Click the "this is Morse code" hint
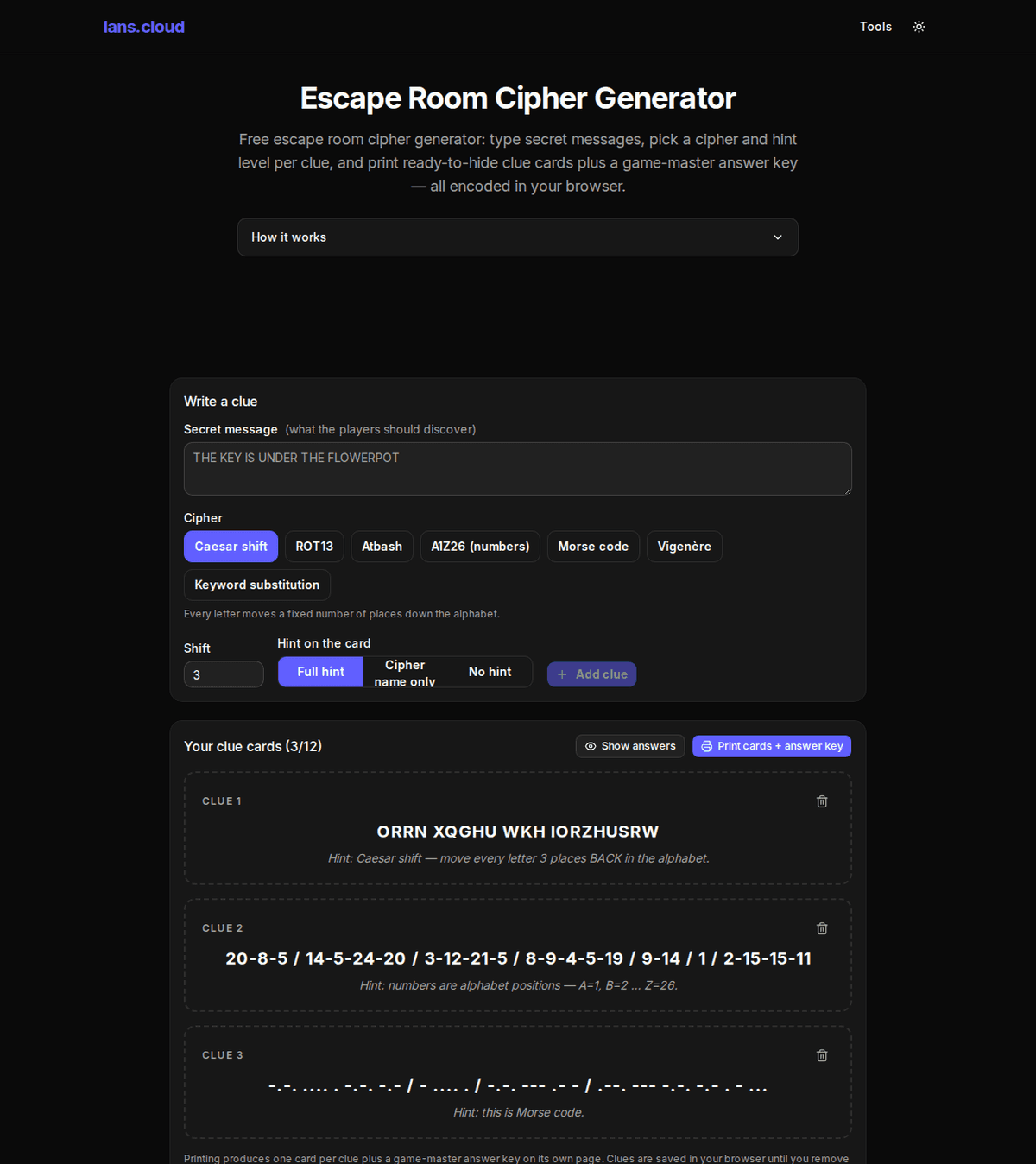The image size is (1036, 1164). click(518, 1112)
